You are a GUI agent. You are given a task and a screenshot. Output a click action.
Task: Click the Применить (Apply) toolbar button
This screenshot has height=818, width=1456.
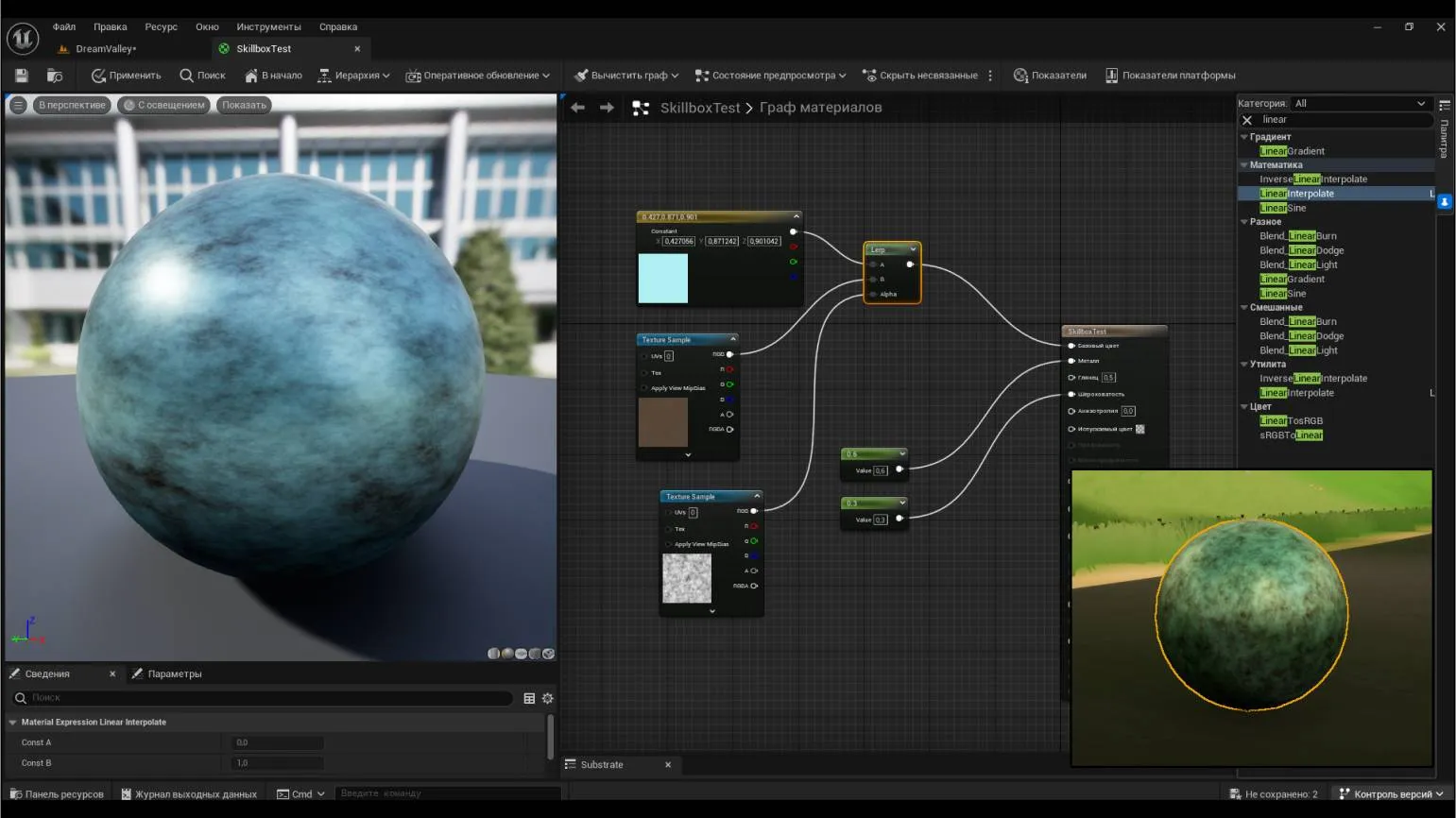[x=126, y=76]
